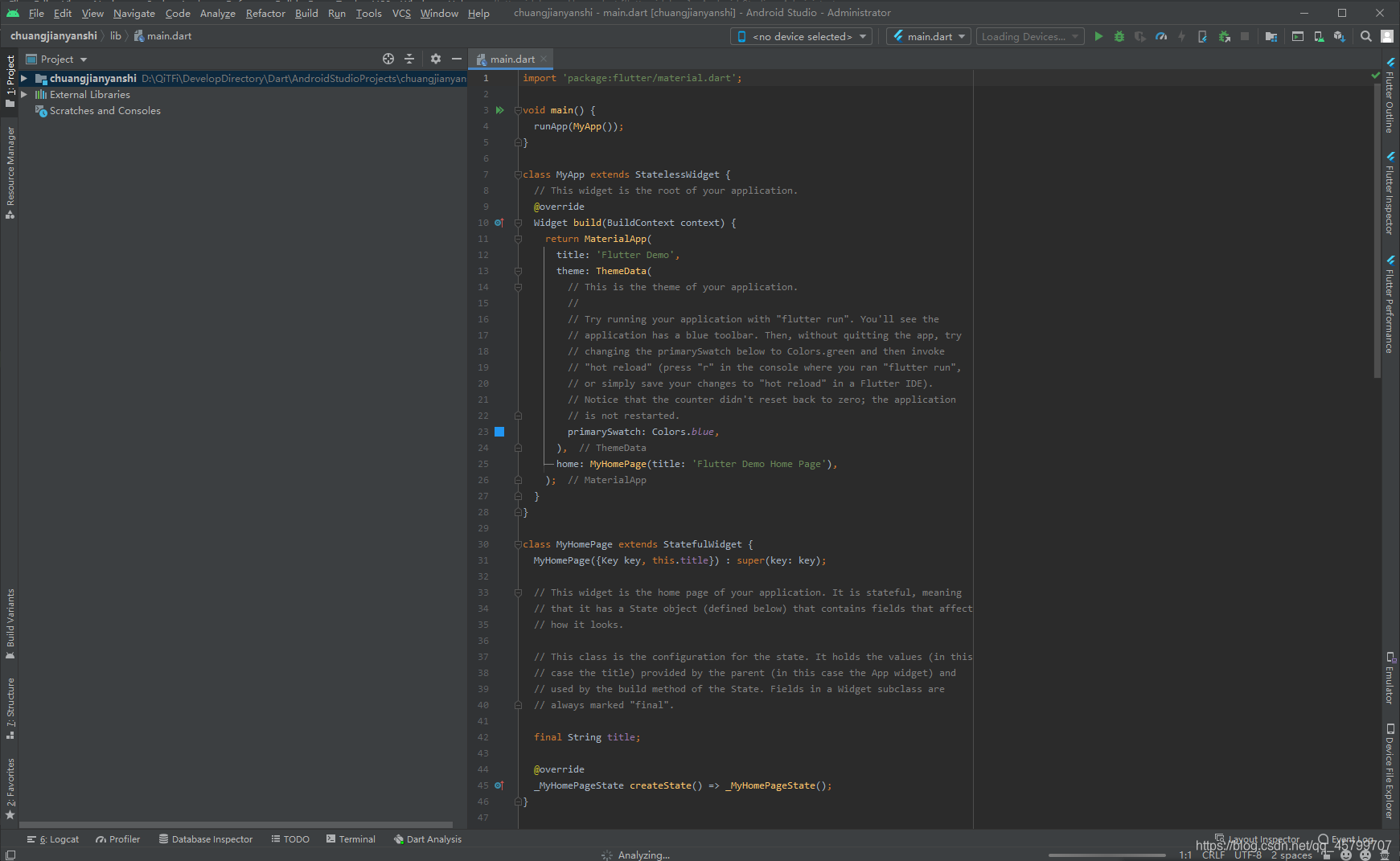Click the UTF-8 encoding in status bar
The height and width of the screenshot is (861, 1400).
(x=1248, y=855)
